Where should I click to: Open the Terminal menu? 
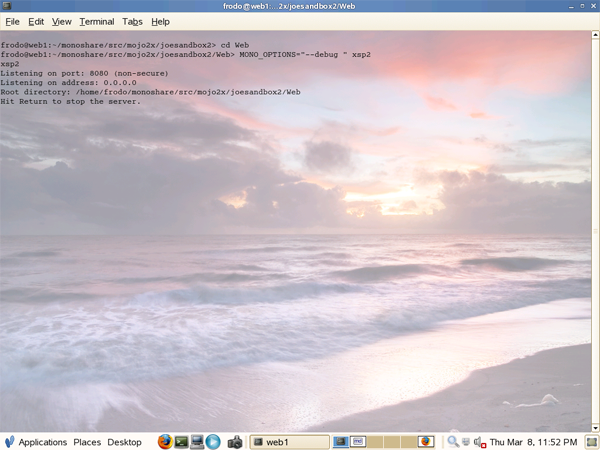point(96,22)
